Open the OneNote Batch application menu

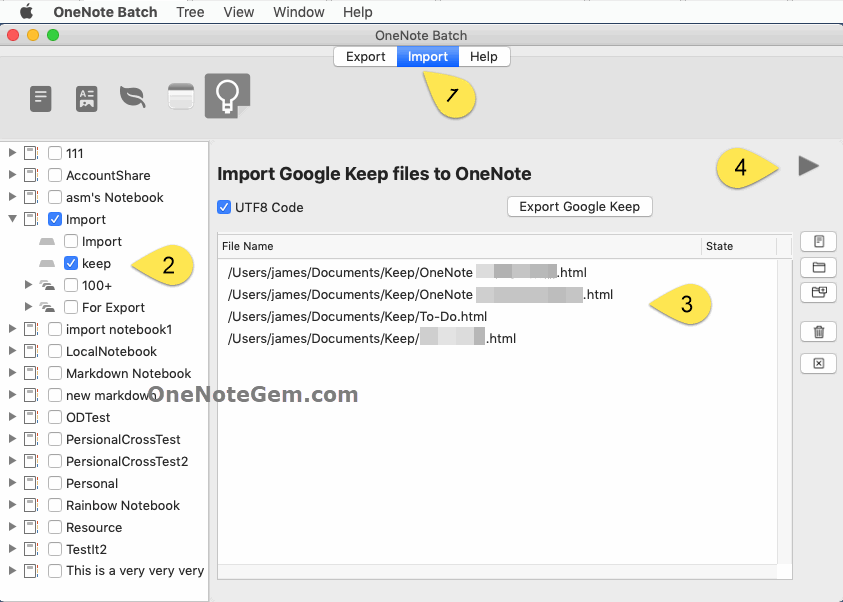point(105,12)
